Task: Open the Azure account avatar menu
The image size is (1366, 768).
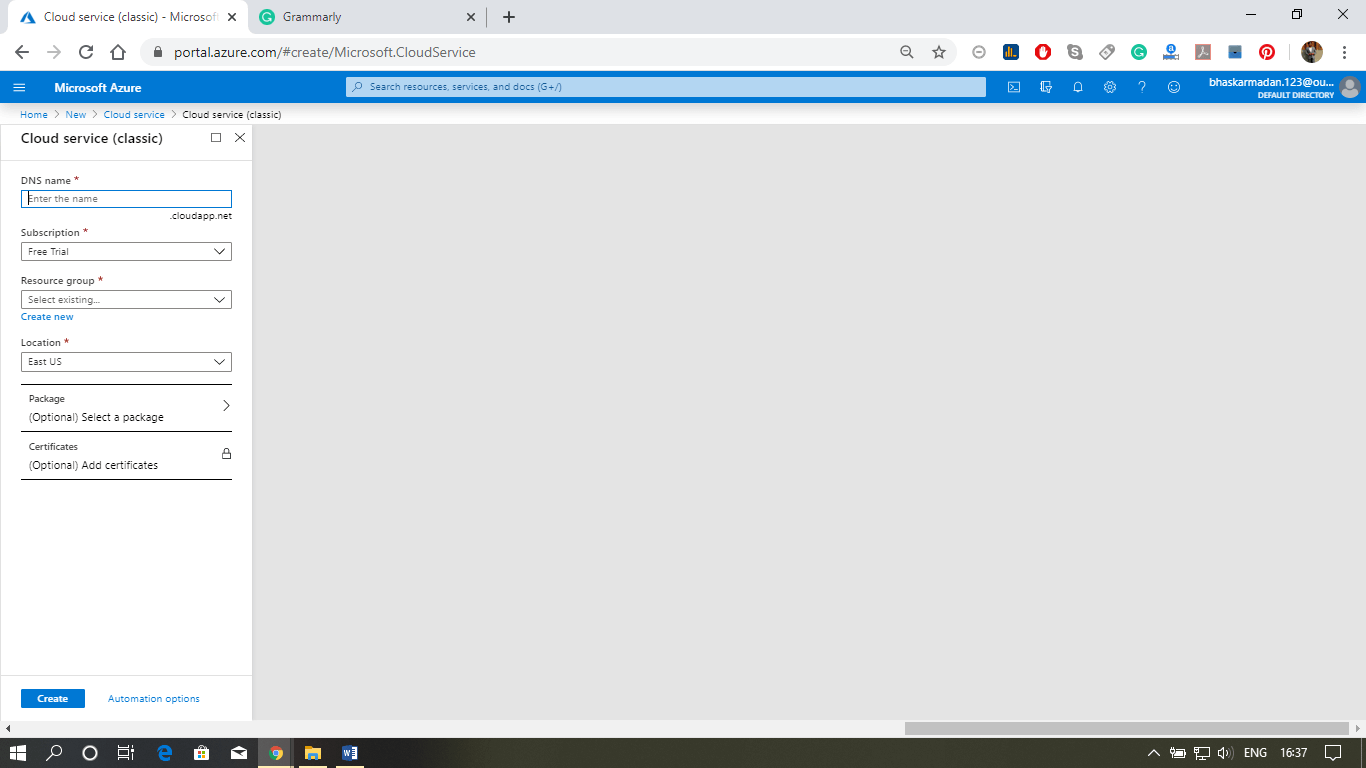Action: (x=1350, y=87)
